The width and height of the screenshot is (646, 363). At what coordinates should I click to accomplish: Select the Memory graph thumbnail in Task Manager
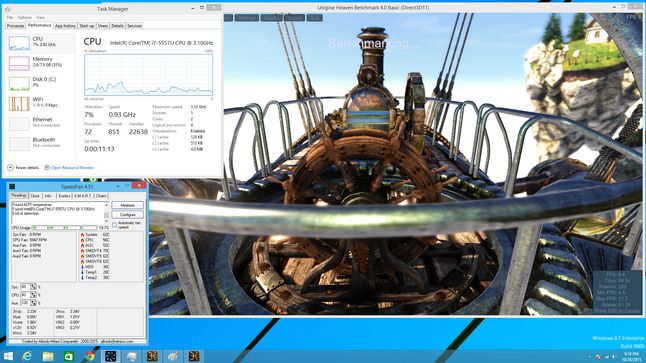click(x=19, y=63)
